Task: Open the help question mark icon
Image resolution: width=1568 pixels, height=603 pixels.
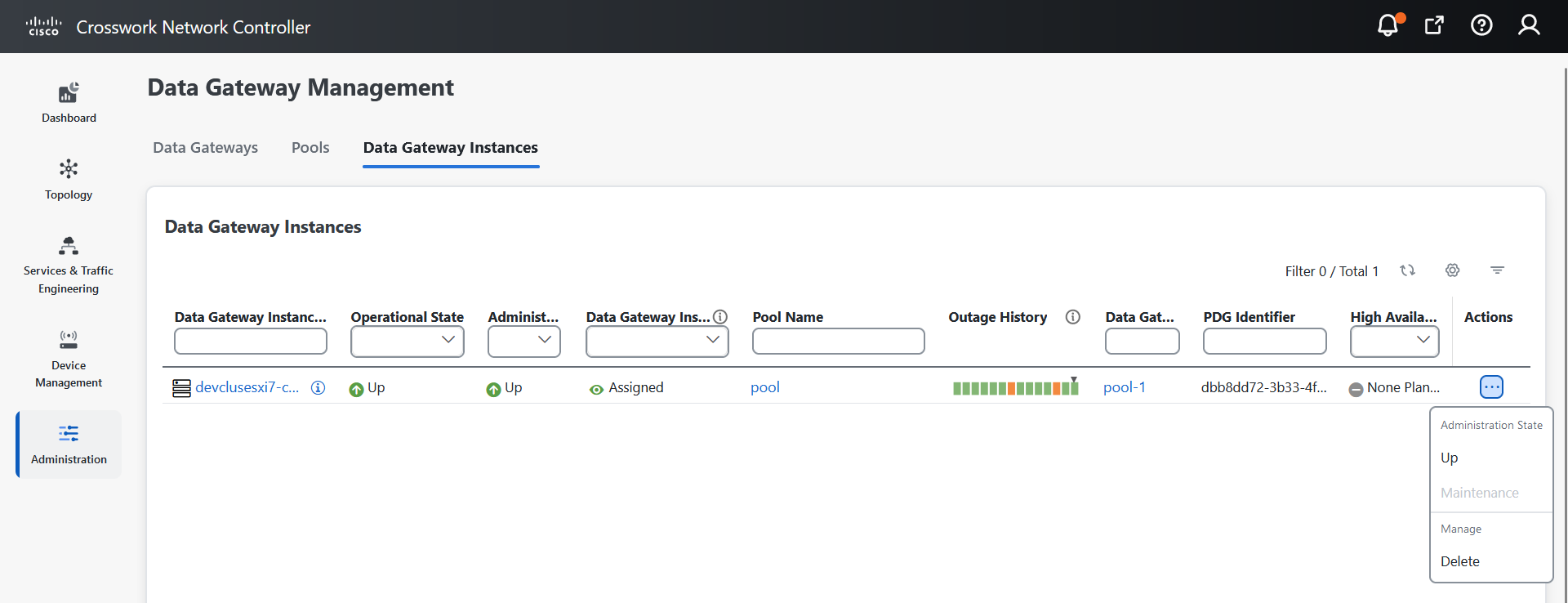Action: click(x=1481, y=25)
